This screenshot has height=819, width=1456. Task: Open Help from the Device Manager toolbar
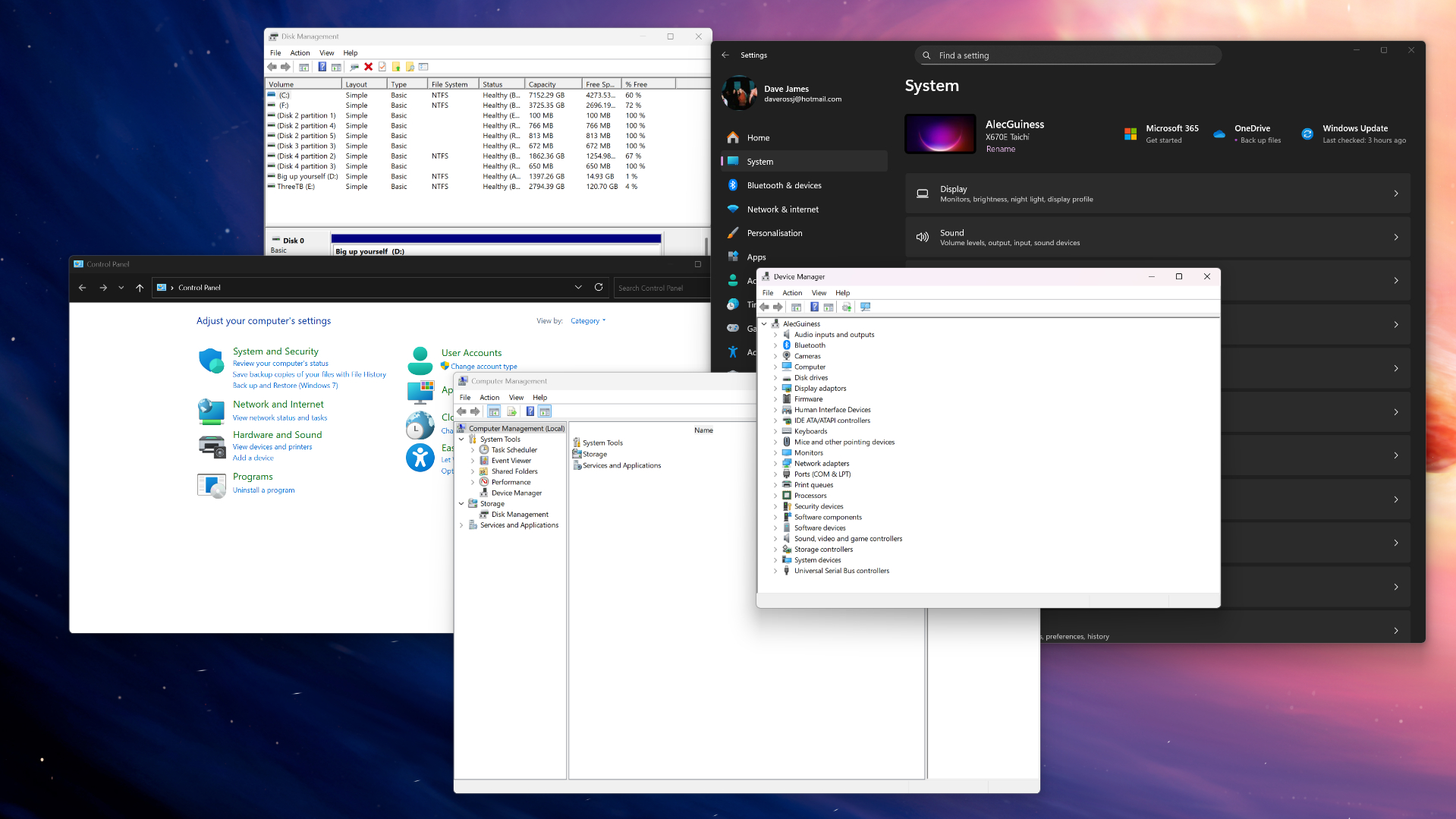click(x=814, y=307)
